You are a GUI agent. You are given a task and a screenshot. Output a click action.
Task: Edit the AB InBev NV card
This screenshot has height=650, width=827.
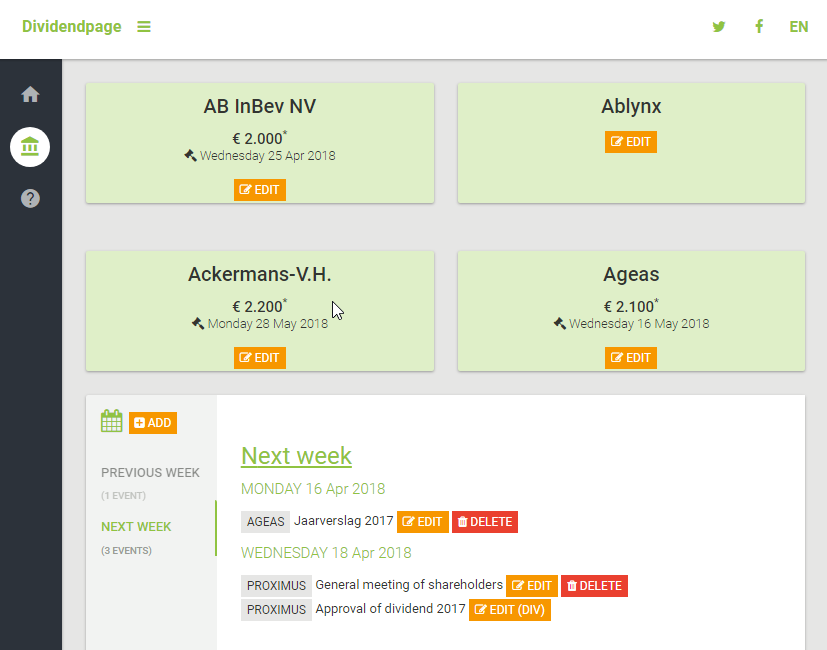pyautogui.click(x=260, y=190)
